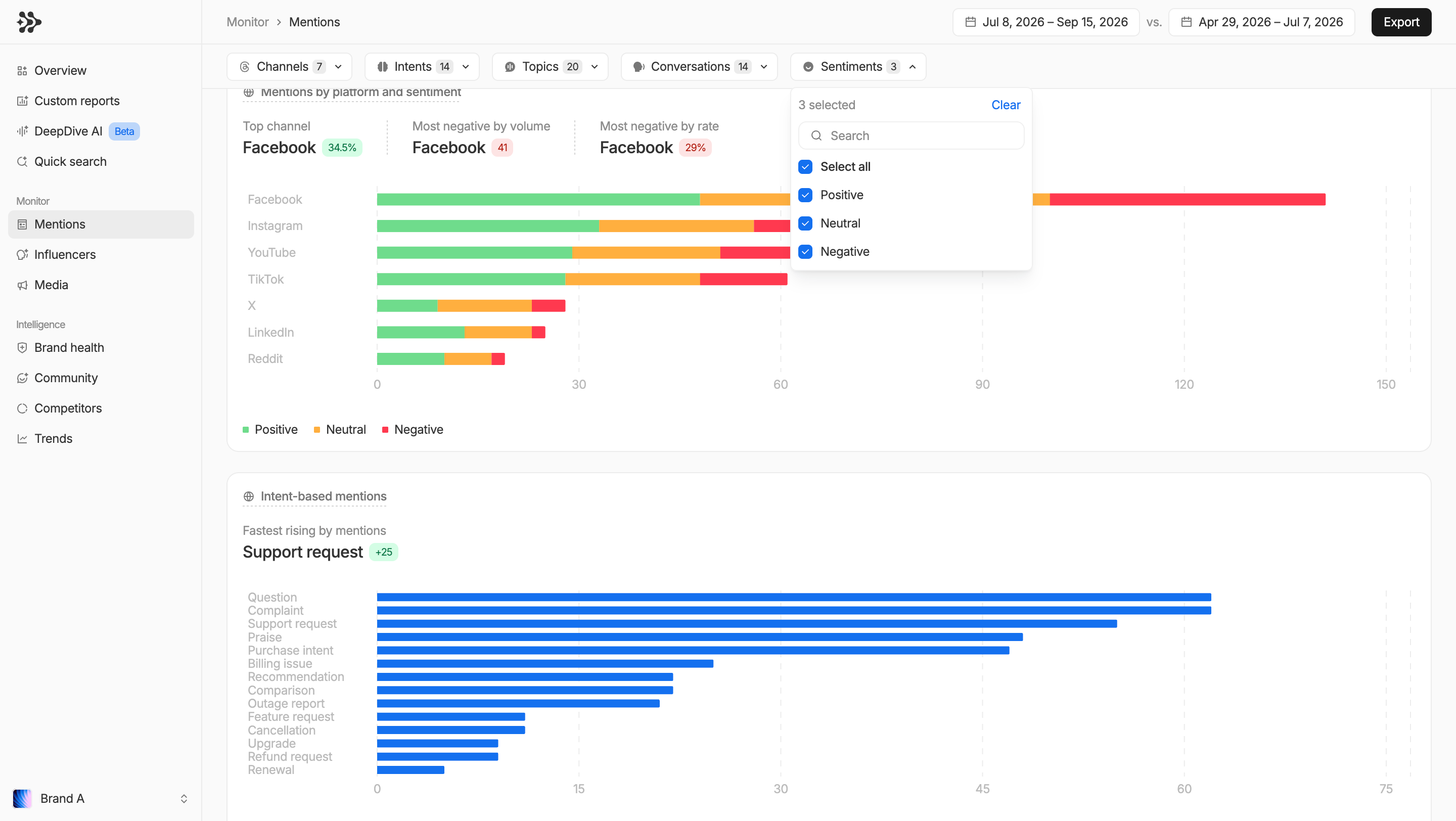This screenshot has height=821, width=1456.
Task: Open DeepDive AI Beta page
Action: [101, 131]
